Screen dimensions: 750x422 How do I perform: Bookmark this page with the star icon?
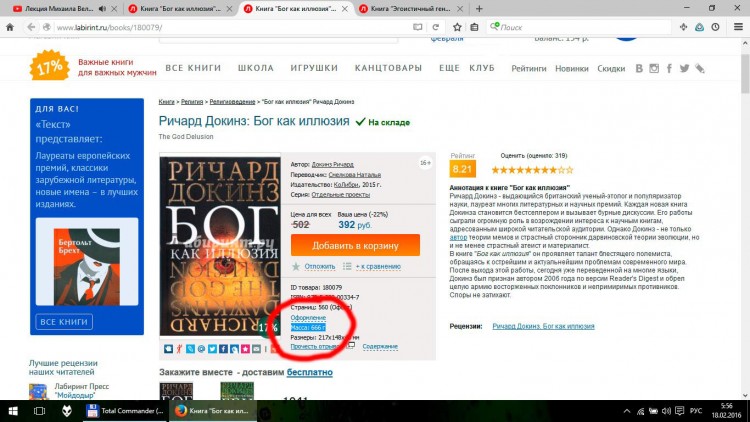(x=457, y=27)
